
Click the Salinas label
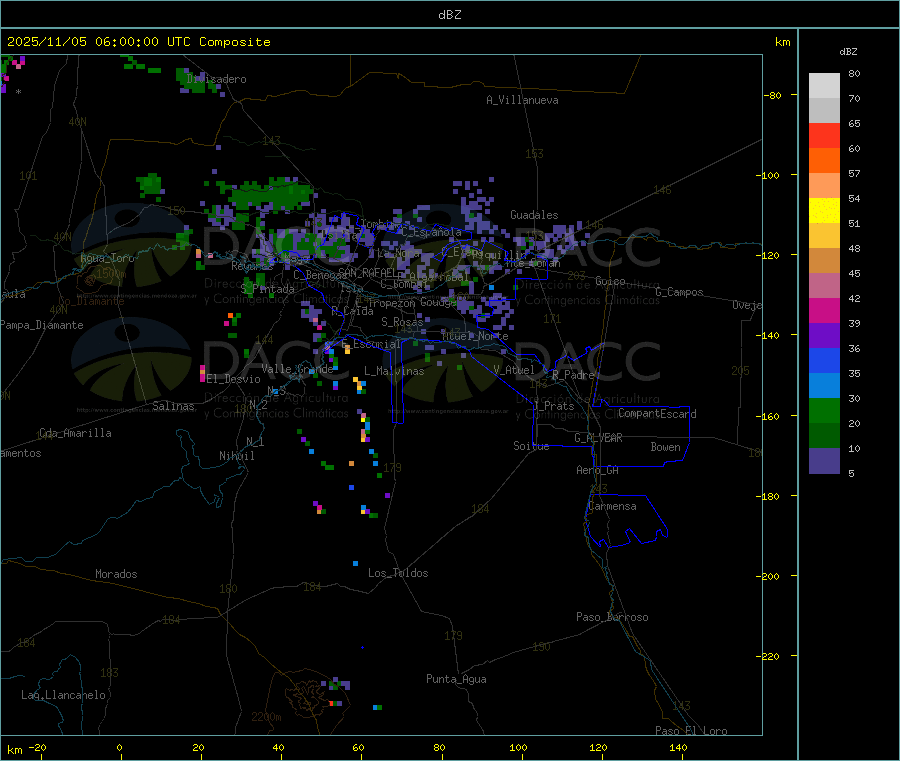tap(173, 406)
